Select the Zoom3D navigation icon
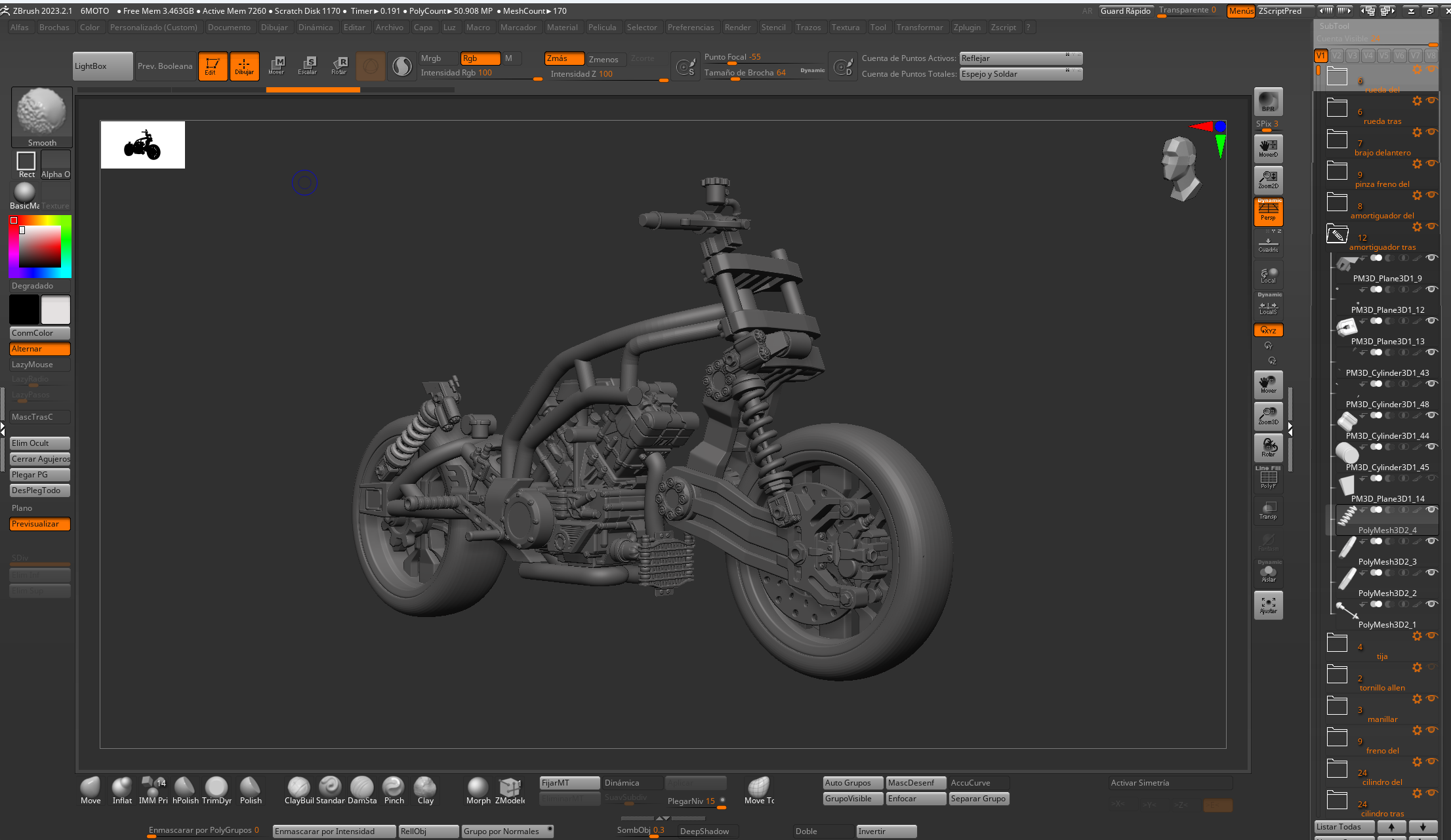The image size is (1451, 840). pos(1268,416)
